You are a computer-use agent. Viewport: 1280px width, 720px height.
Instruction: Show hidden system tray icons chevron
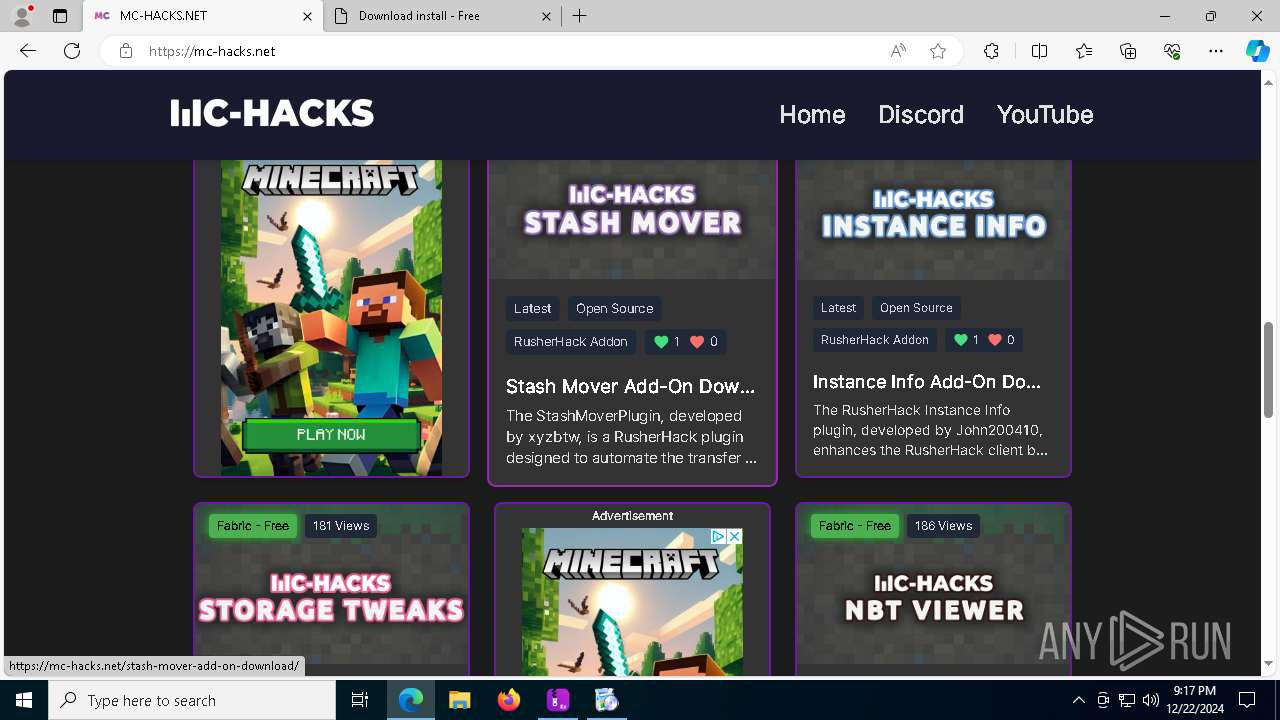pyautogui.click(x=1078, y=700)
